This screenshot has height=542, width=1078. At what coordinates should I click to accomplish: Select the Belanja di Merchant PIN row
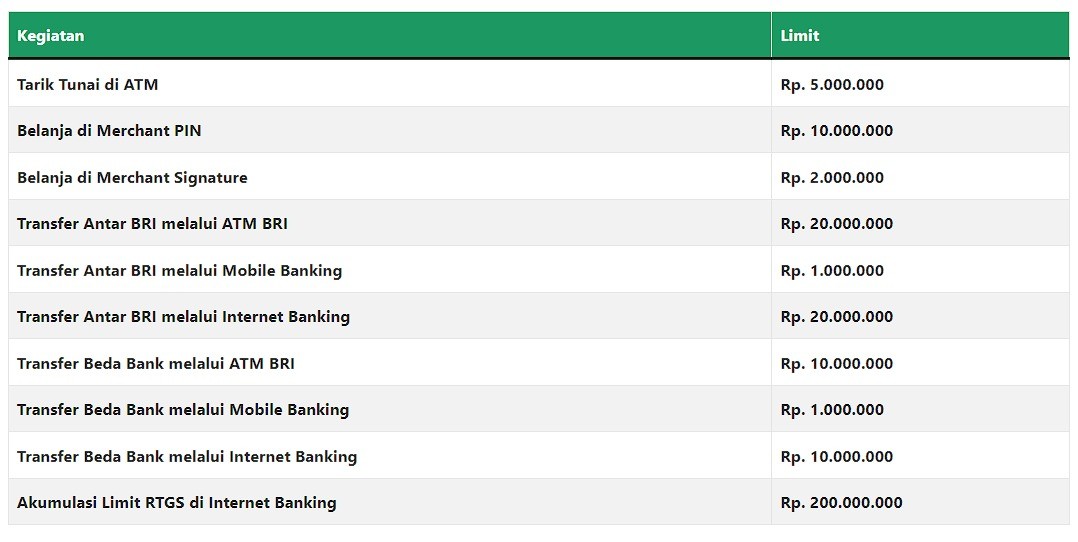[x=539, y=130]
